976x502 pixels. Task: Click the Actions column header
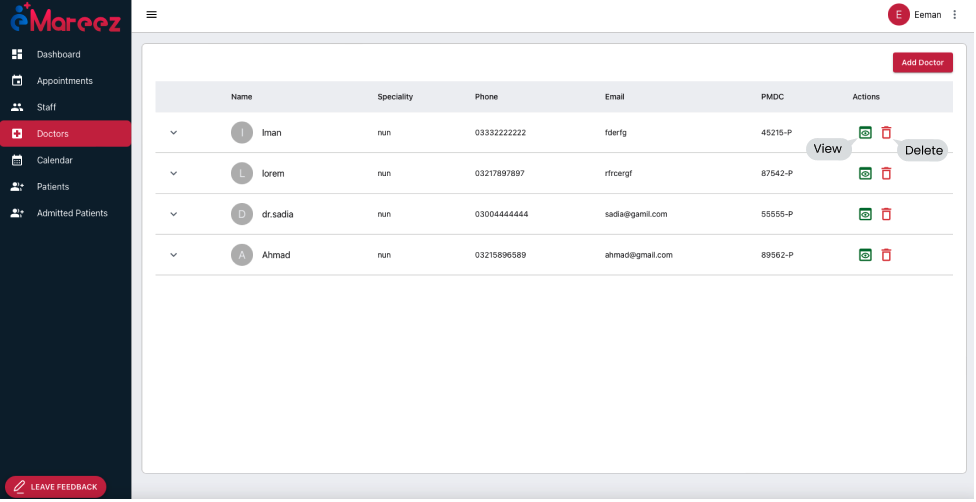[866, 97]
